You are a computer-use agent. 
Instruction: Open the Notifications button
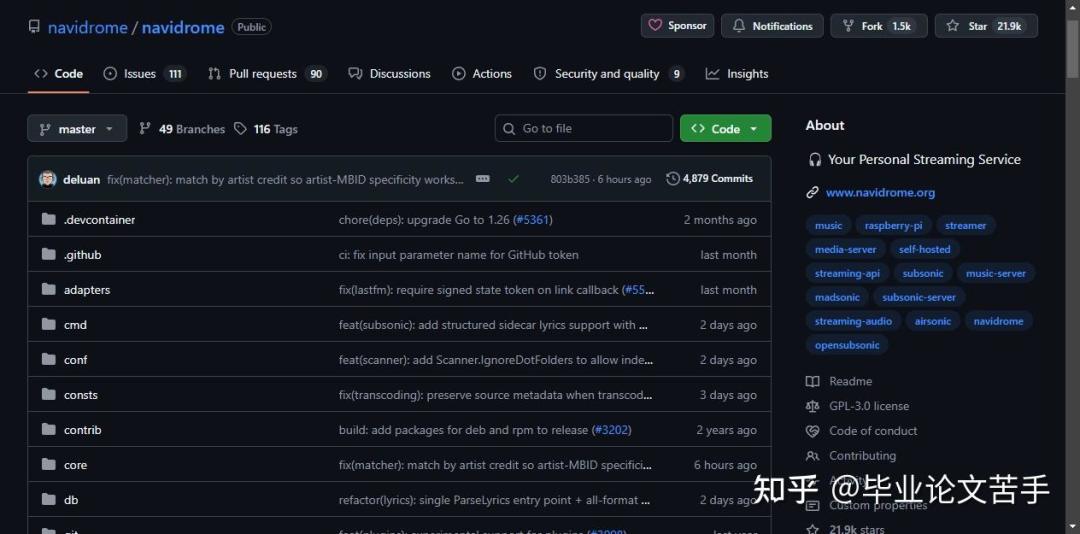(772, 26)
